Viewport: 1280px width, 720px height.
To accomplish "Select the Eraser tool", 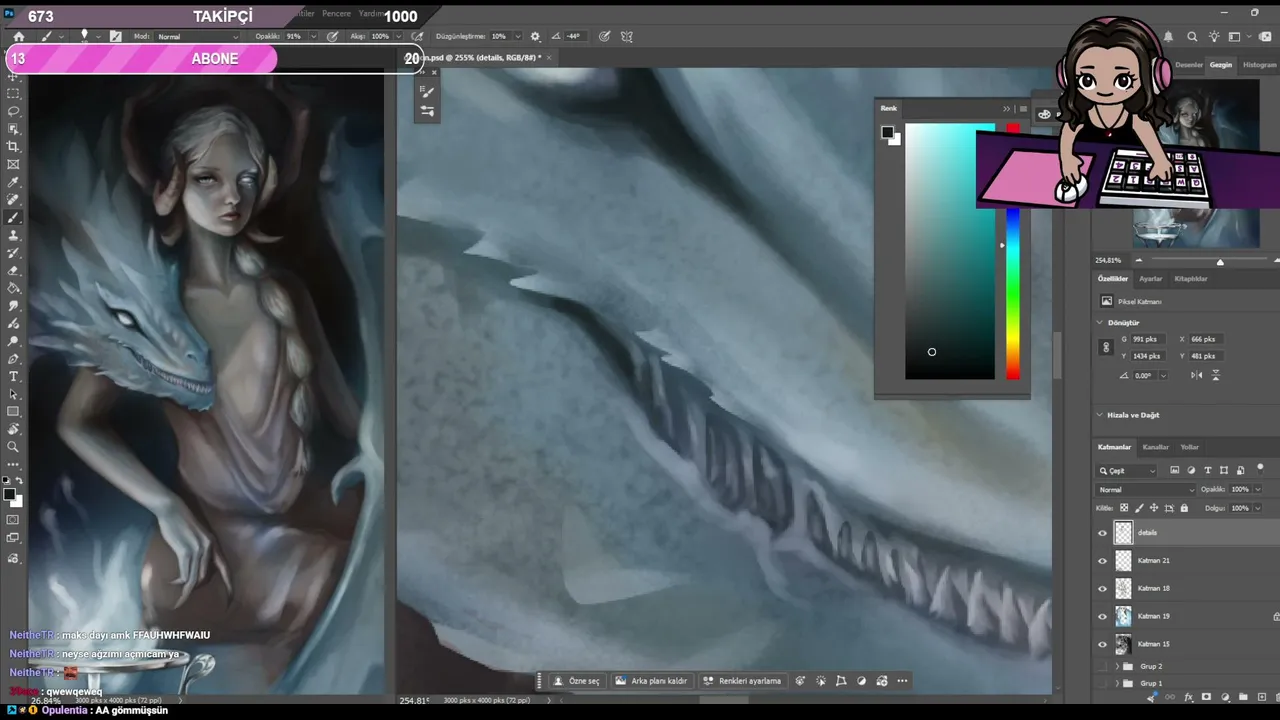I will tap(13, 271).
